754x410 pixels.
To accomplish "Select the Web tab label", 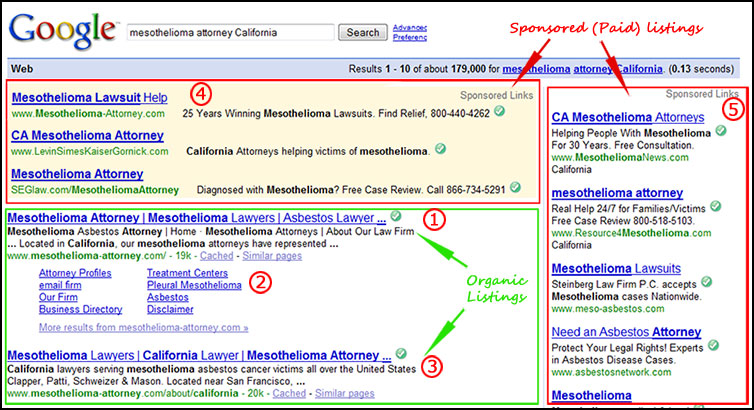I will click(x=22, y=69).
